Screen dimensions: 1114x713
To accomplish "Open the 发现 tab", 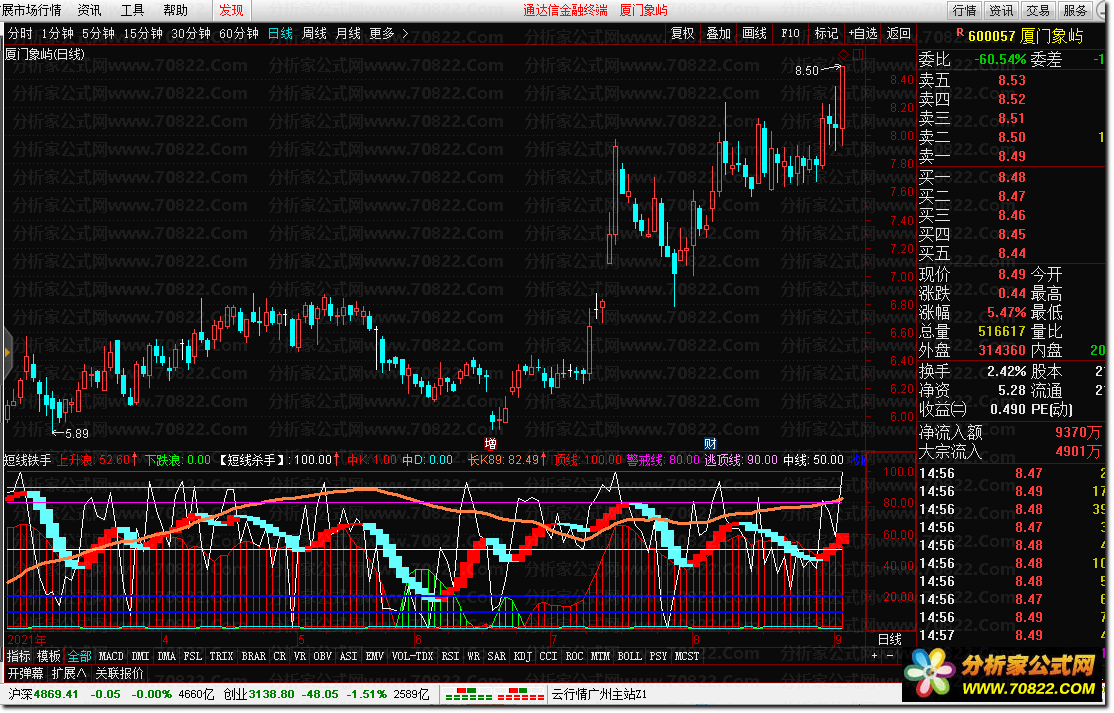I will tap(231, 10).
